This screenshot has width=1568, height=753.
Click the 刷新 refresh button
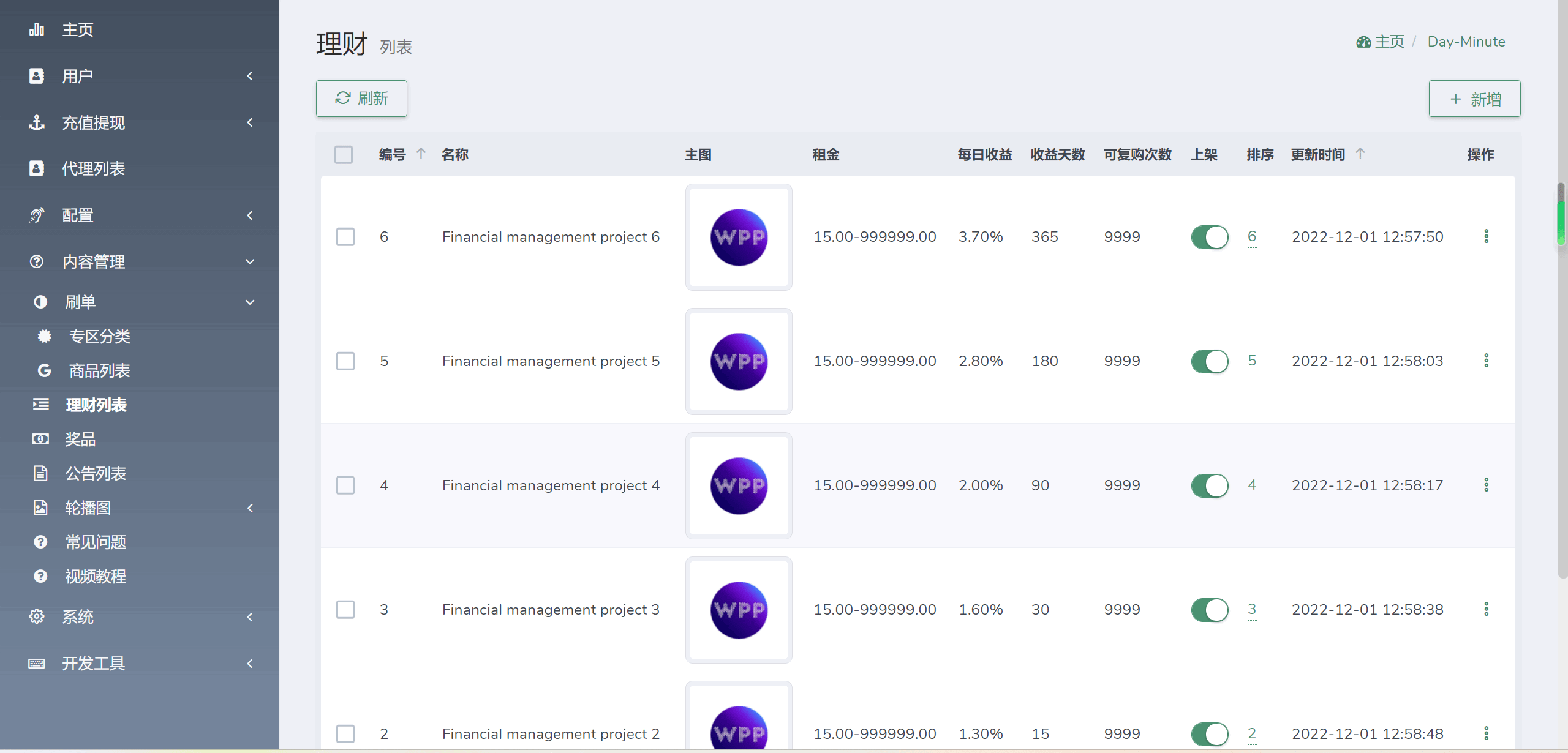[x=361, y=99]
